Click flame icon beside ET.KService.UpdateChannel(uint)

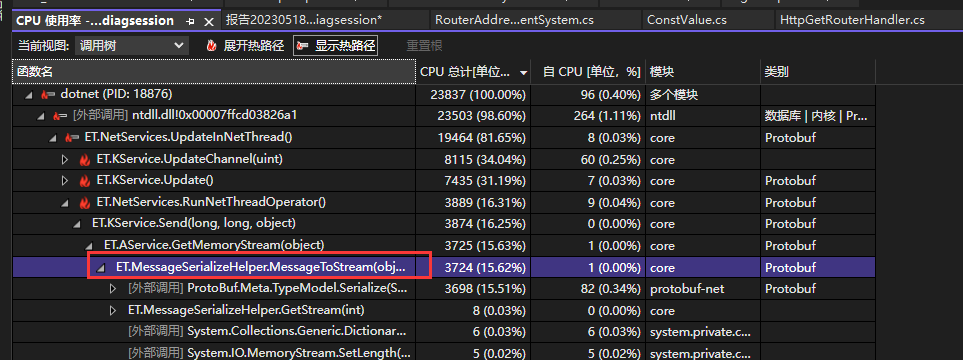[85, 160]
